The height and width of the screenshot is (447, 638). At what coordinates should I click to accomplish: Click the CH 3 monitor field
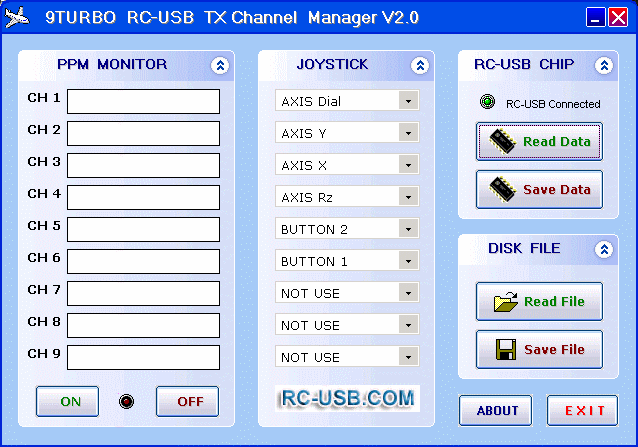click(144, 166)
